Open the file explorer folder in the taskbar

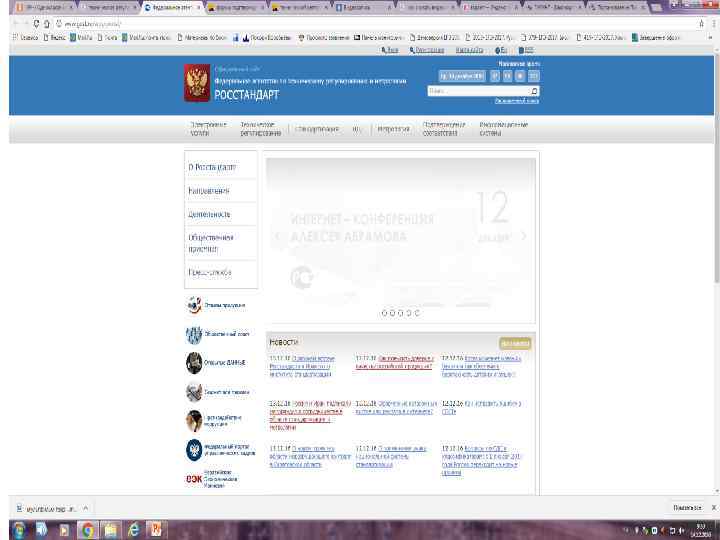point(110,530)
